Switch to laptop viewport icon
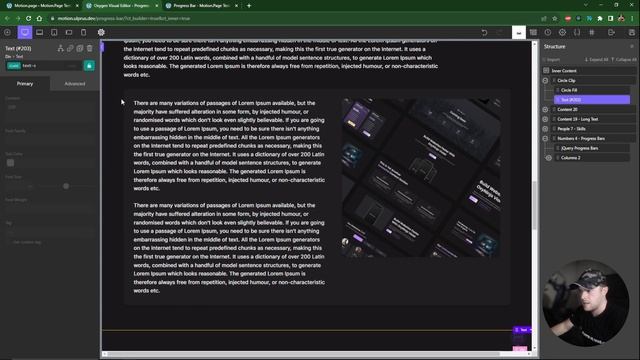This screenshot has height=360, width=640. pos(40,32)
